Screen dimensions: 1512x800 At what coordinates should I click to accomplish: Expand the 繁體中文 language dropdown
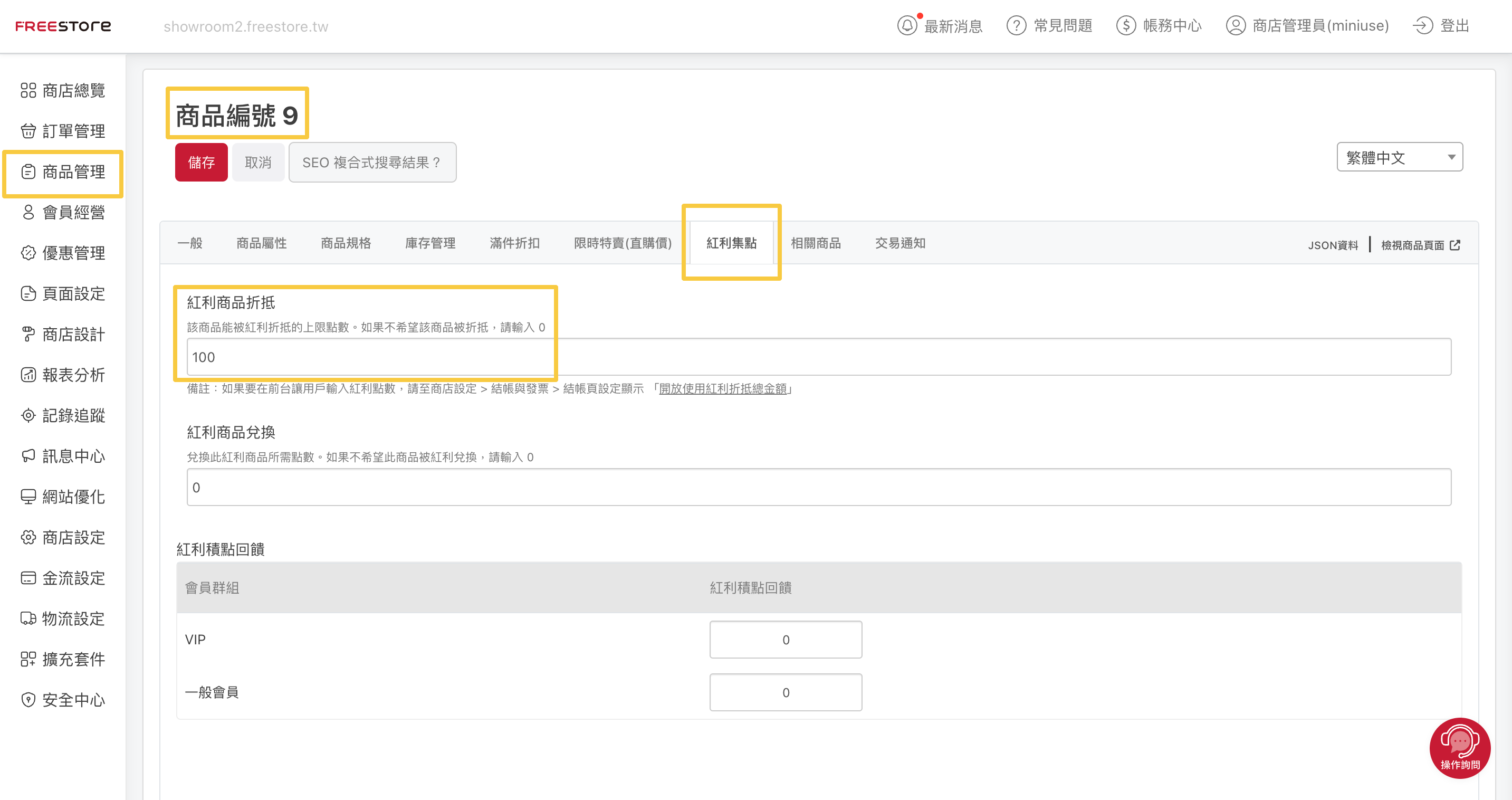coord(1399,157)
